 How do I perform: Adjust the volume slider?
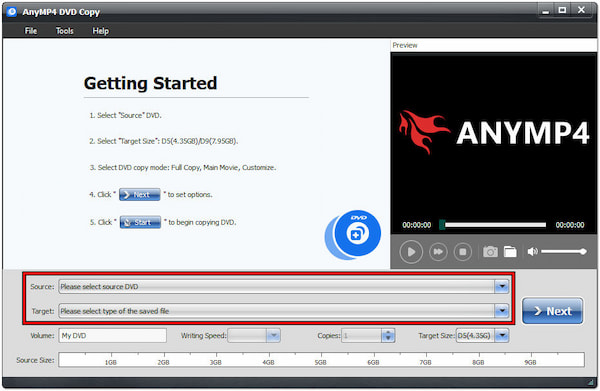[x=564, y=251]
